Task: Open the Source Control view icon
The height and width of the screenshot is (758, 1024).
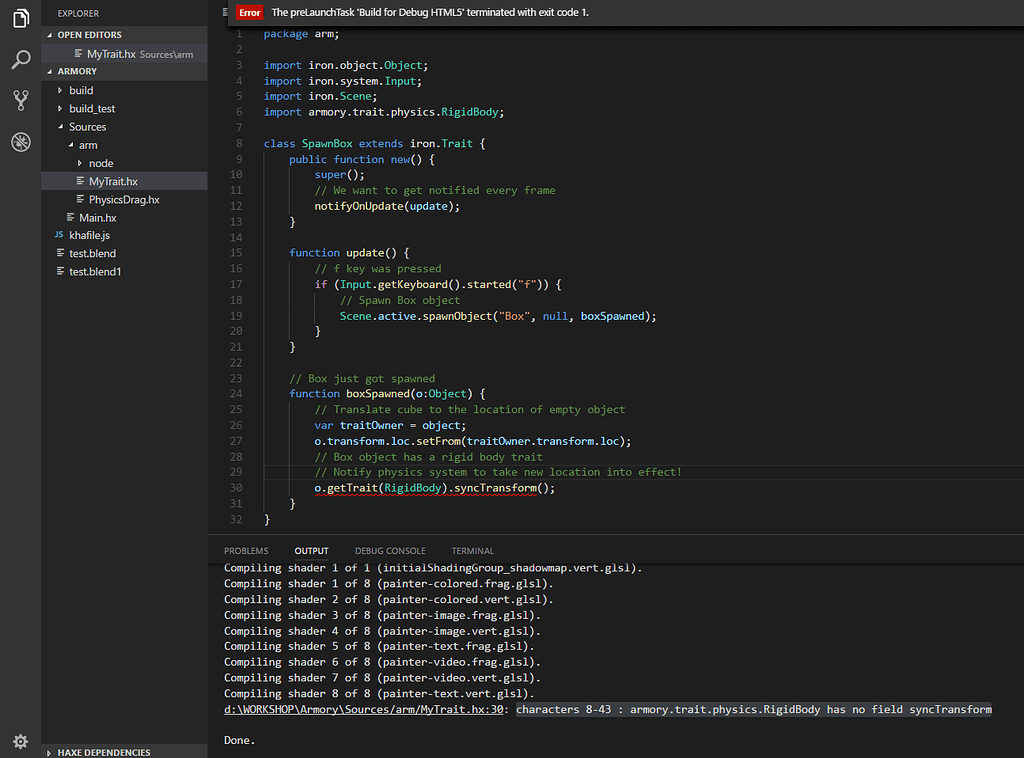Action: click(x=20, y=100)
